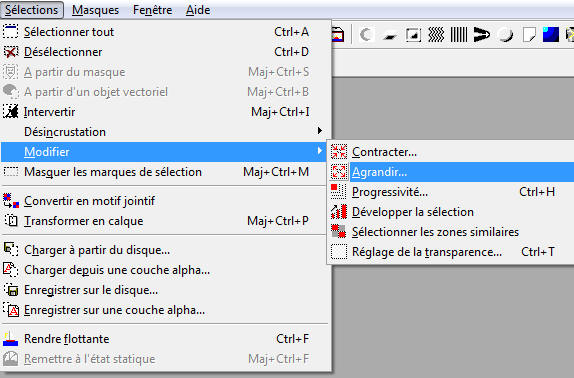Click the wavy lines filter toolbar icon

click(x=436, y=35)
